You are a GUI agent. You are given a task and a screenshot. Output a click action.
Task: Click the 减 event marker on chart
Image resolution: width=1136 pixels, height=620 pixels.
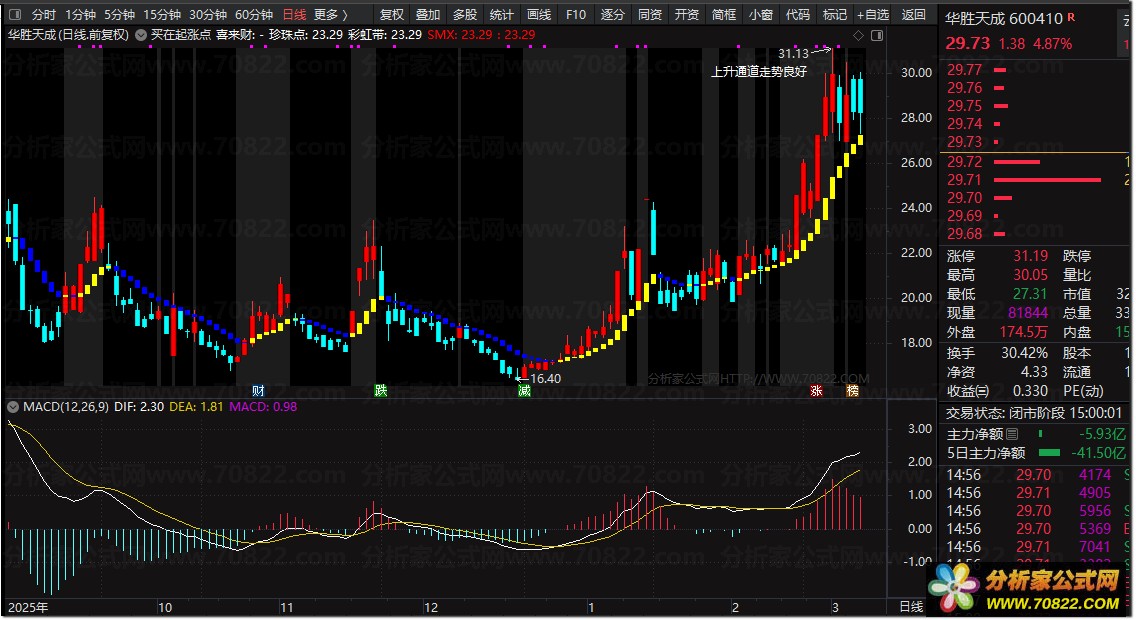click(x=524, y=390)
